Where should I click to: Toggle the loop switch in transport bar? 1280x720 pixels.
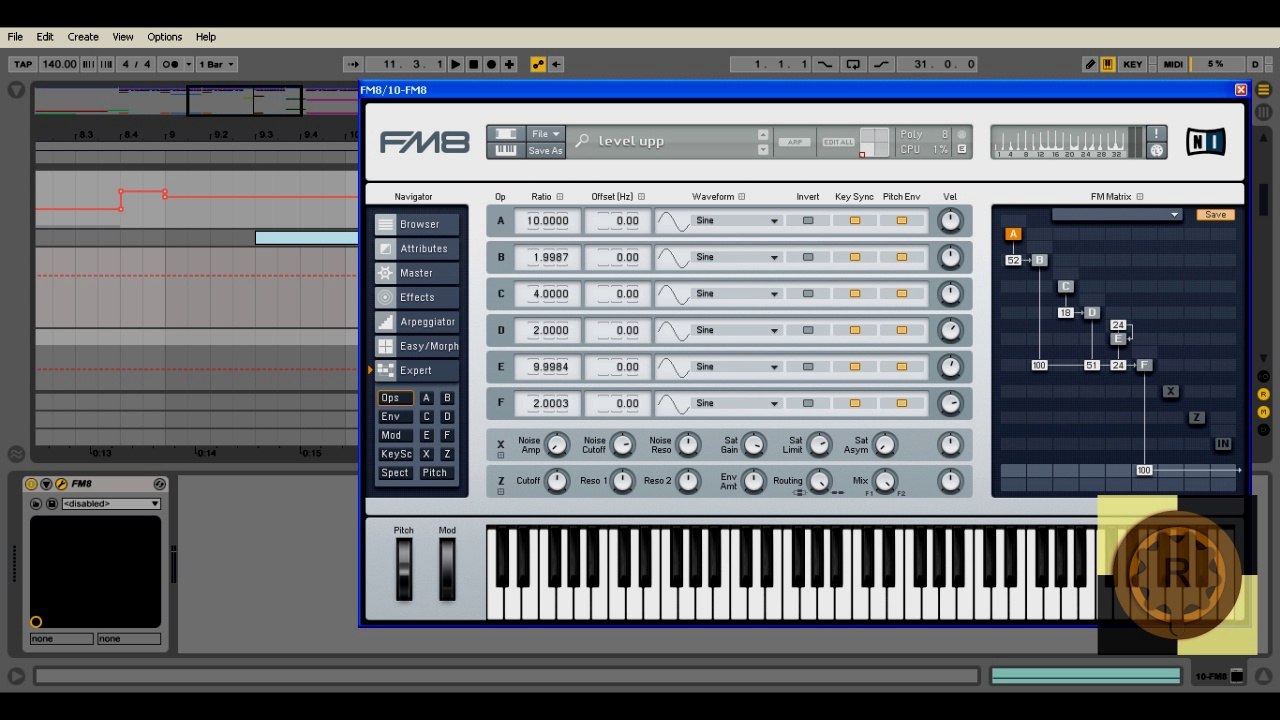tap(852, 64)
